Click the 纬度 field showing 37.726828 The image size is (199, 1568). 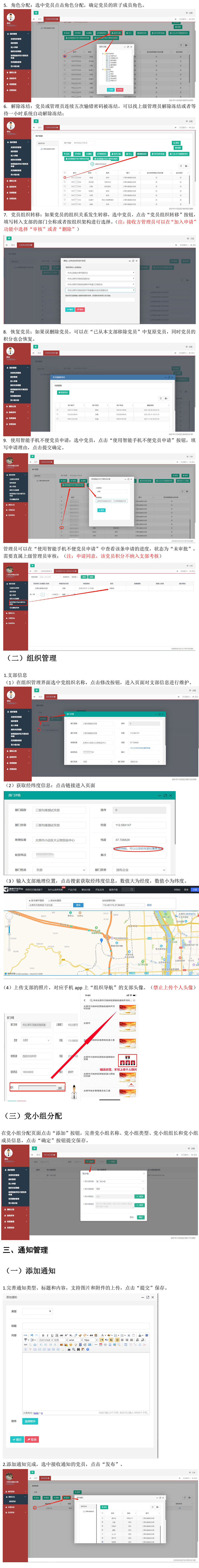pos(139,840)
